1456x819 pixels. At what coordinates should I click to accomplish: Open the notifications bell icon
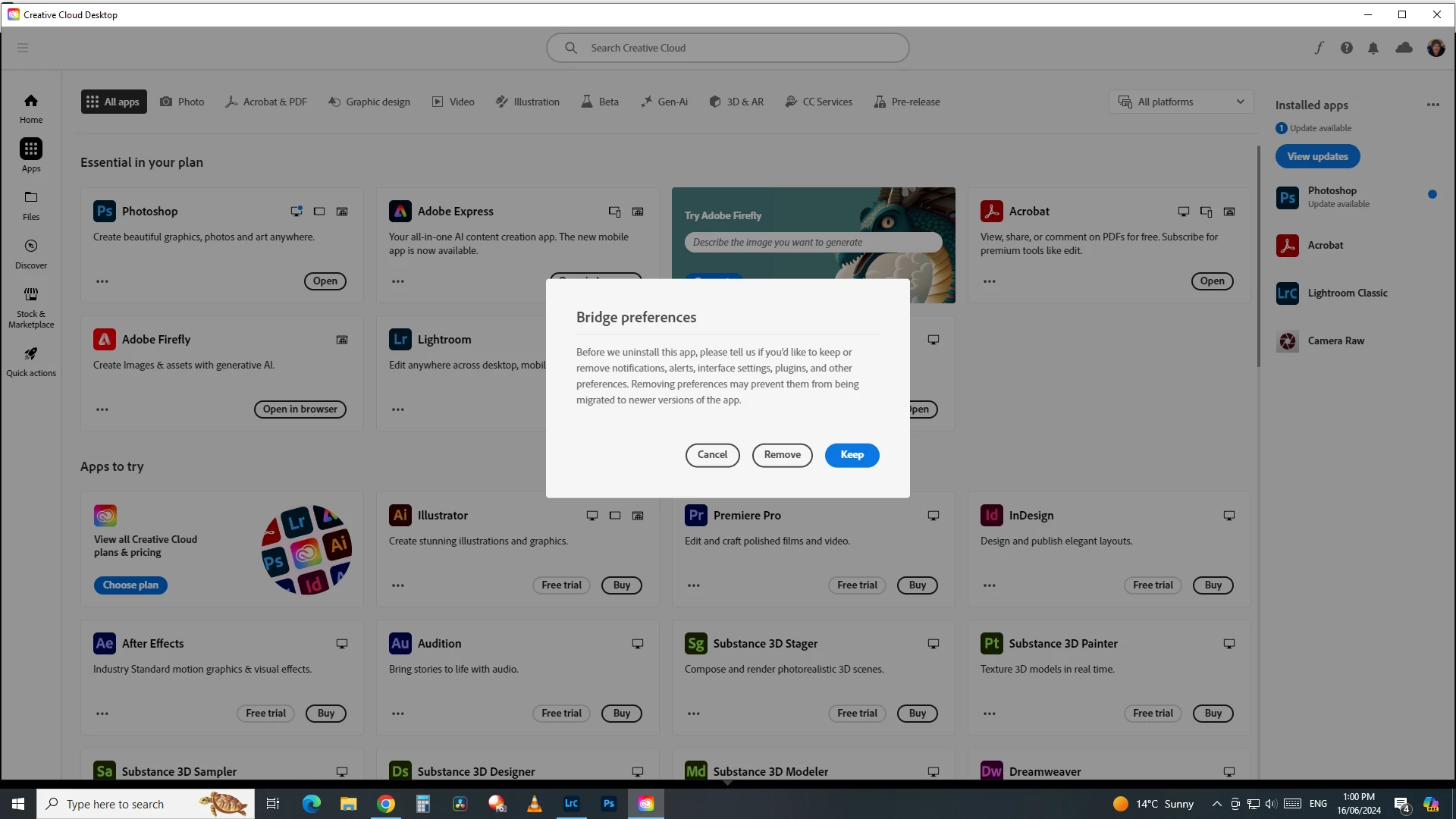coord(1373,48)
